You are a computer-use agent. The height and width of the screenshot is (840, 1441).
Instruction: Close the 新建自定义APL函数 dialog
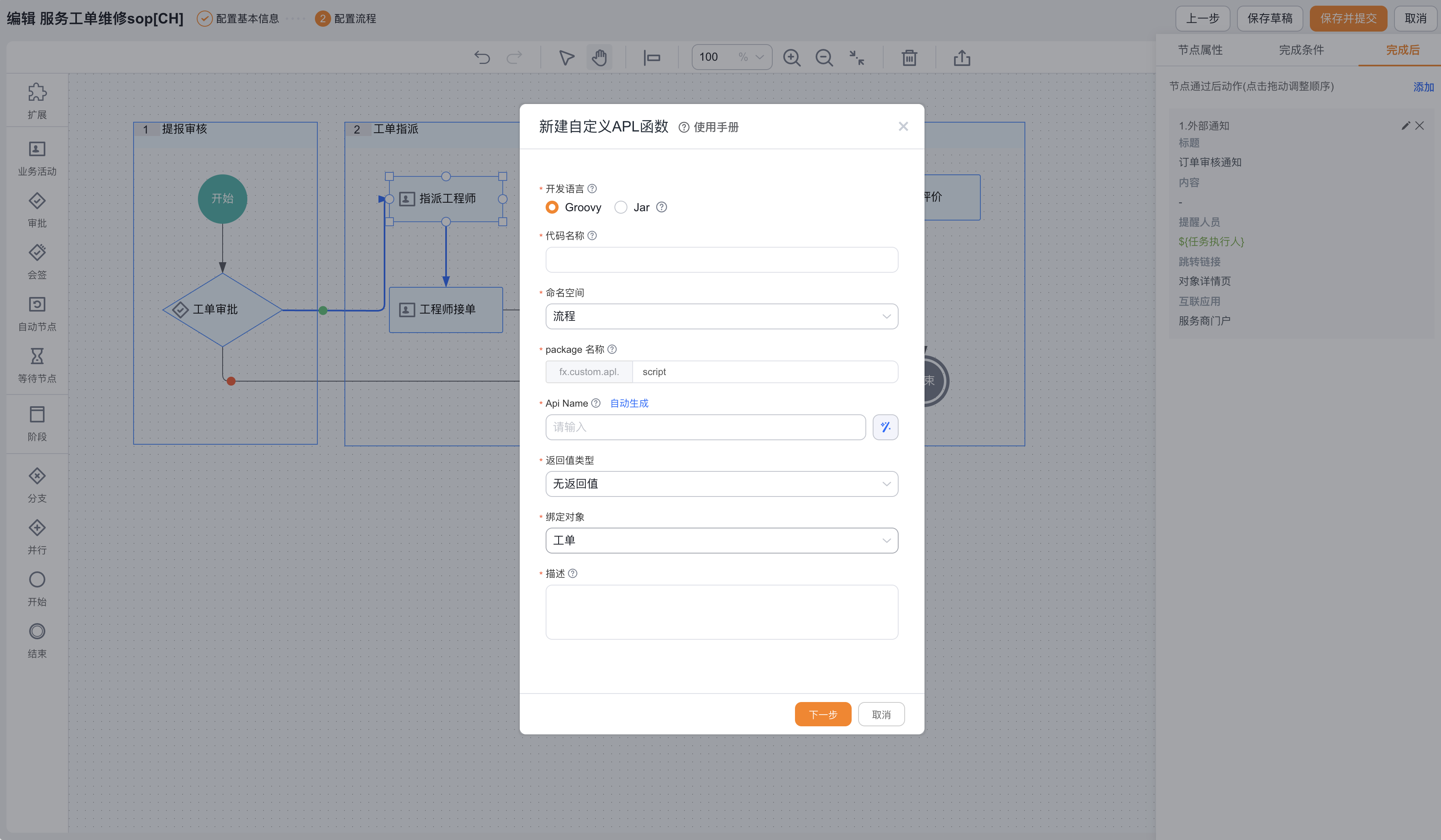coord(903,126)
